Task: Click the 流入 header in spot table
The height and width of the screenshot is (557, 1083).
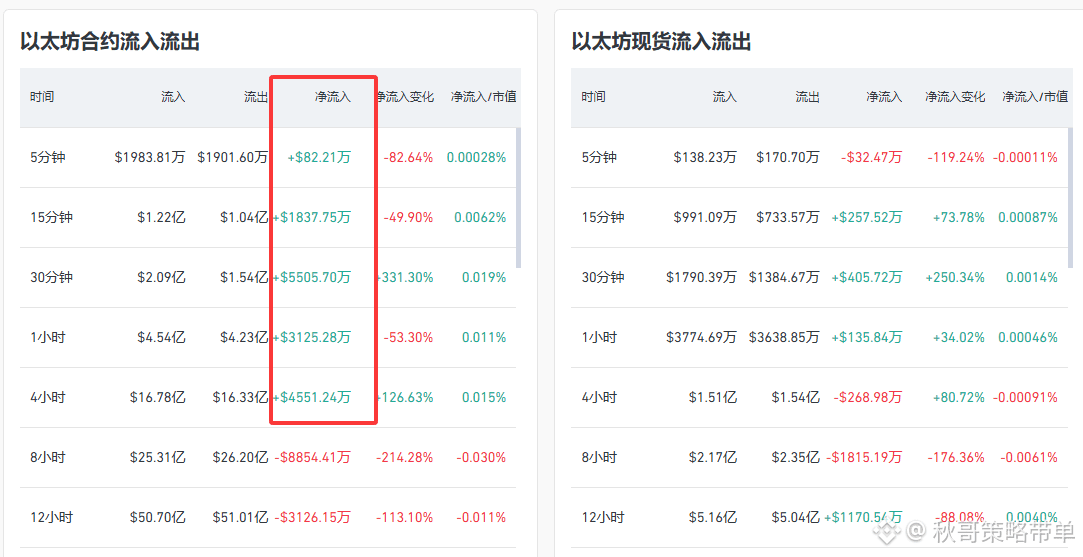Action: pos(725,97)
